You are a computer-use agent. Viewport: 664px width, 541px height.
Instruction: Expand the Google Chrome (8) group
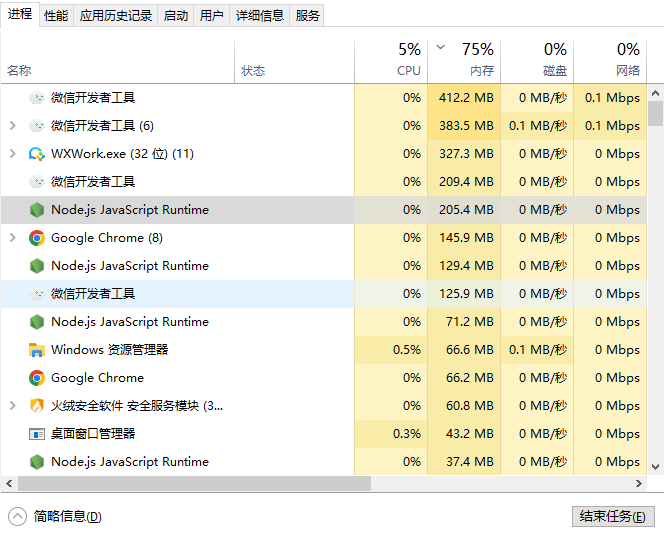[13, 238]
